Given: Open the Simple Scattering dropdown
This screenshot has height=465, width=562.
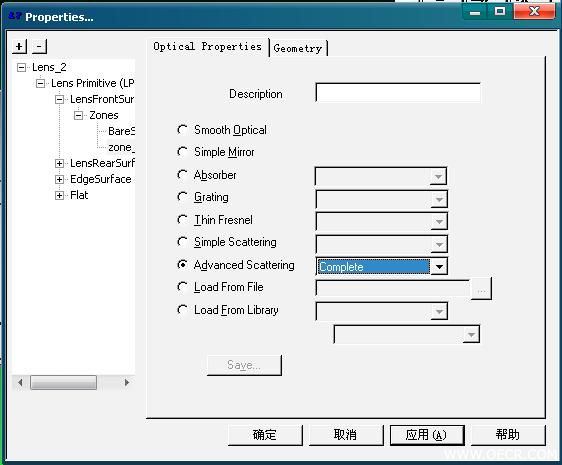Looking at the screenshot, I should click(x=439, y=244).
